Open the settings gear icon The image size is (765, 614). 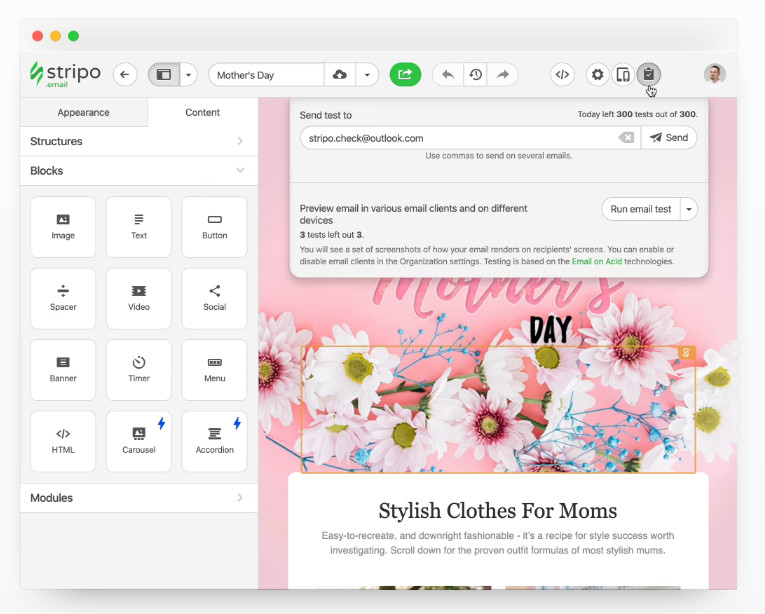597,74
